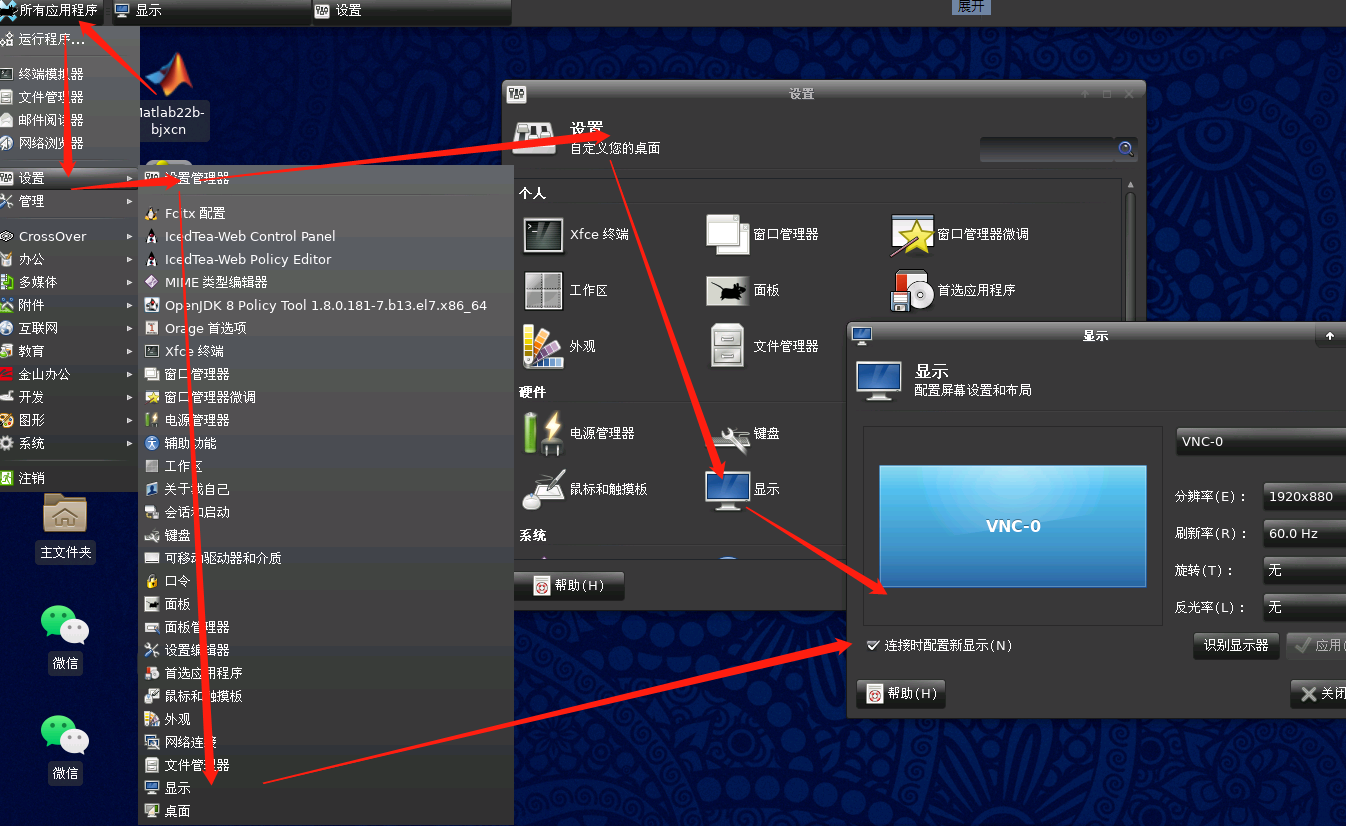Screen dimensions: 1346x826
Task: Open the lower 微信 desktop icon
Action: tap(65, 734)
